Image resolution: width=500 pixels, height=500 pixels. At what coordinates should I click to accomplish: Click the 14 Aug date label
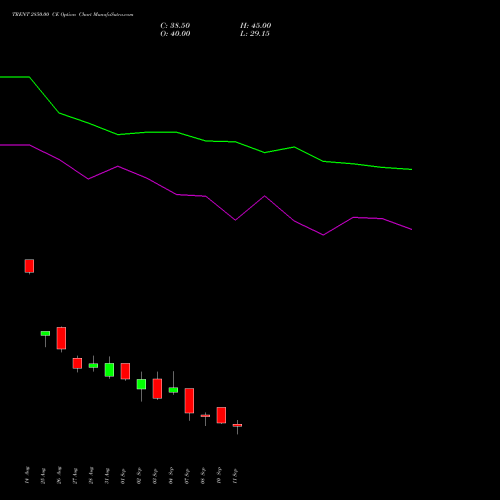click(x=27, y=475)
